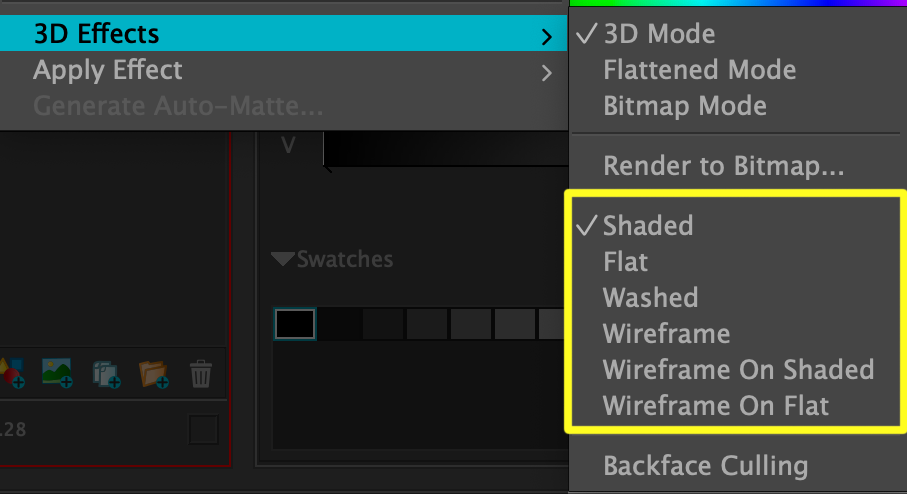The height and width of the screenshot is (494, 907).
Task: Click the add image layer icon
Action: pyautogui.click(x=57, y=373)
